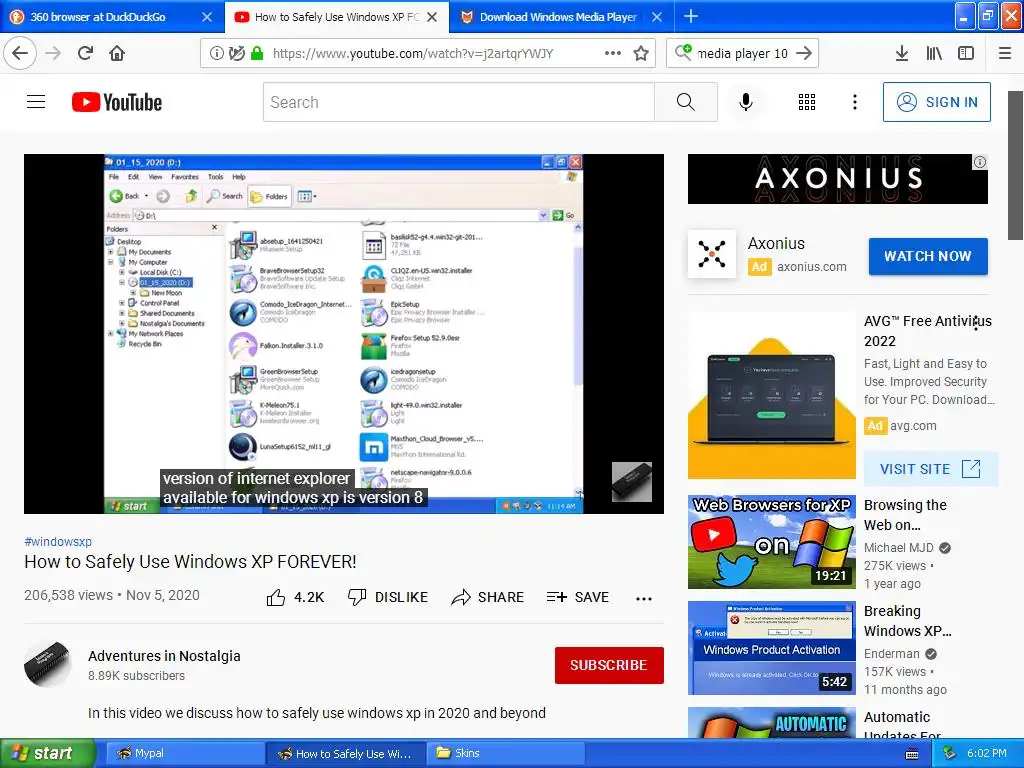Run the search with arrow button
This screenshot has width=1024, height=768.
coord(805,53)
